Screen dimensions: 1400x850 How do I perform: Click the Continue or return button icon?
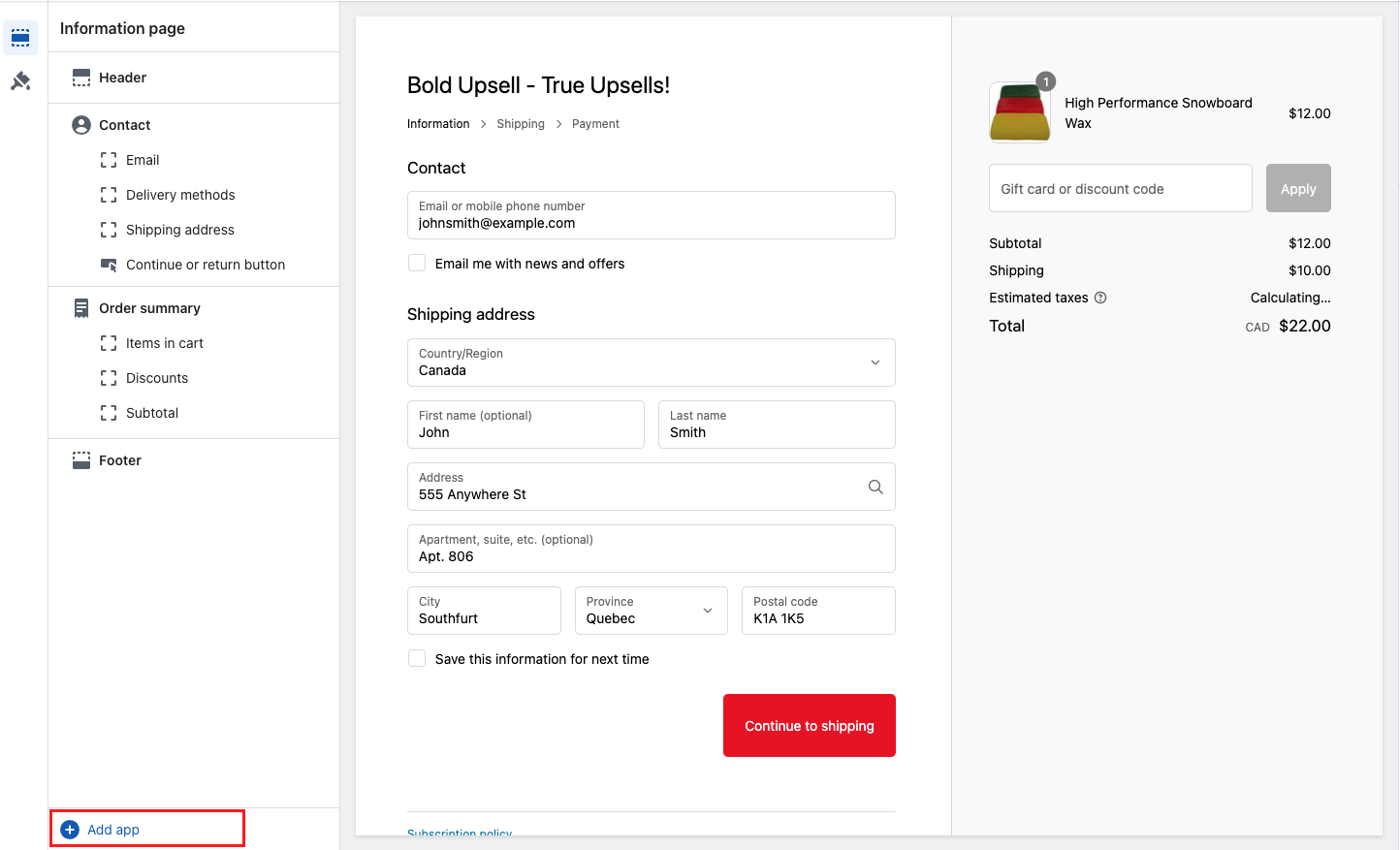click(109, 265)
